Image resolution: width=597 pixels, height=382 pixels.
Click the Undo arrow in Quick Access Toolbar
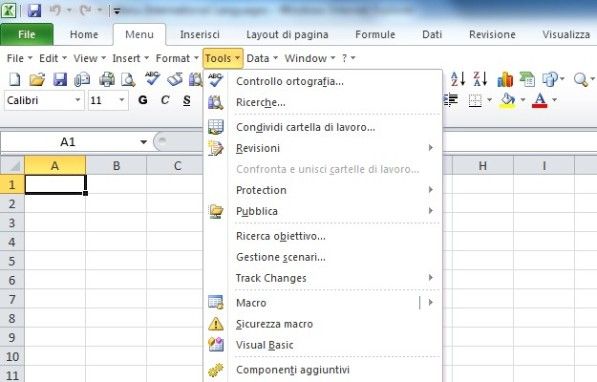(x=55, y=10)
